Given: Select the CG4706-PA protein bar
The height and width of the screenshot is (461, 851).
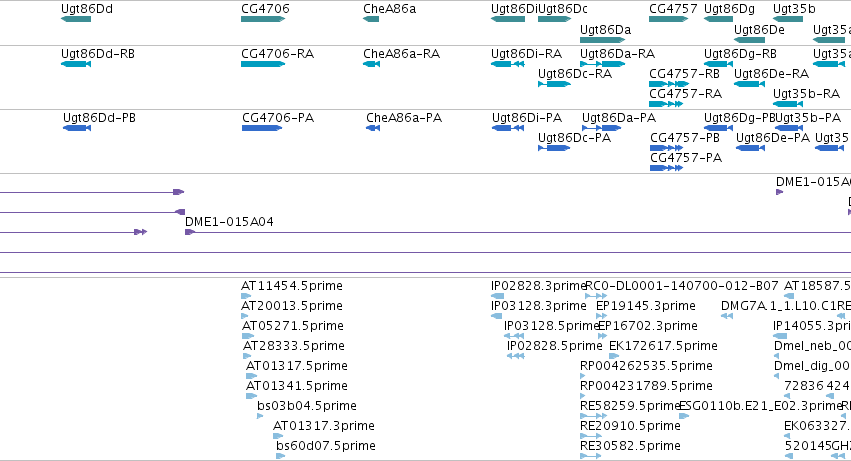Looking at the screenshot, I should point(262,128).
